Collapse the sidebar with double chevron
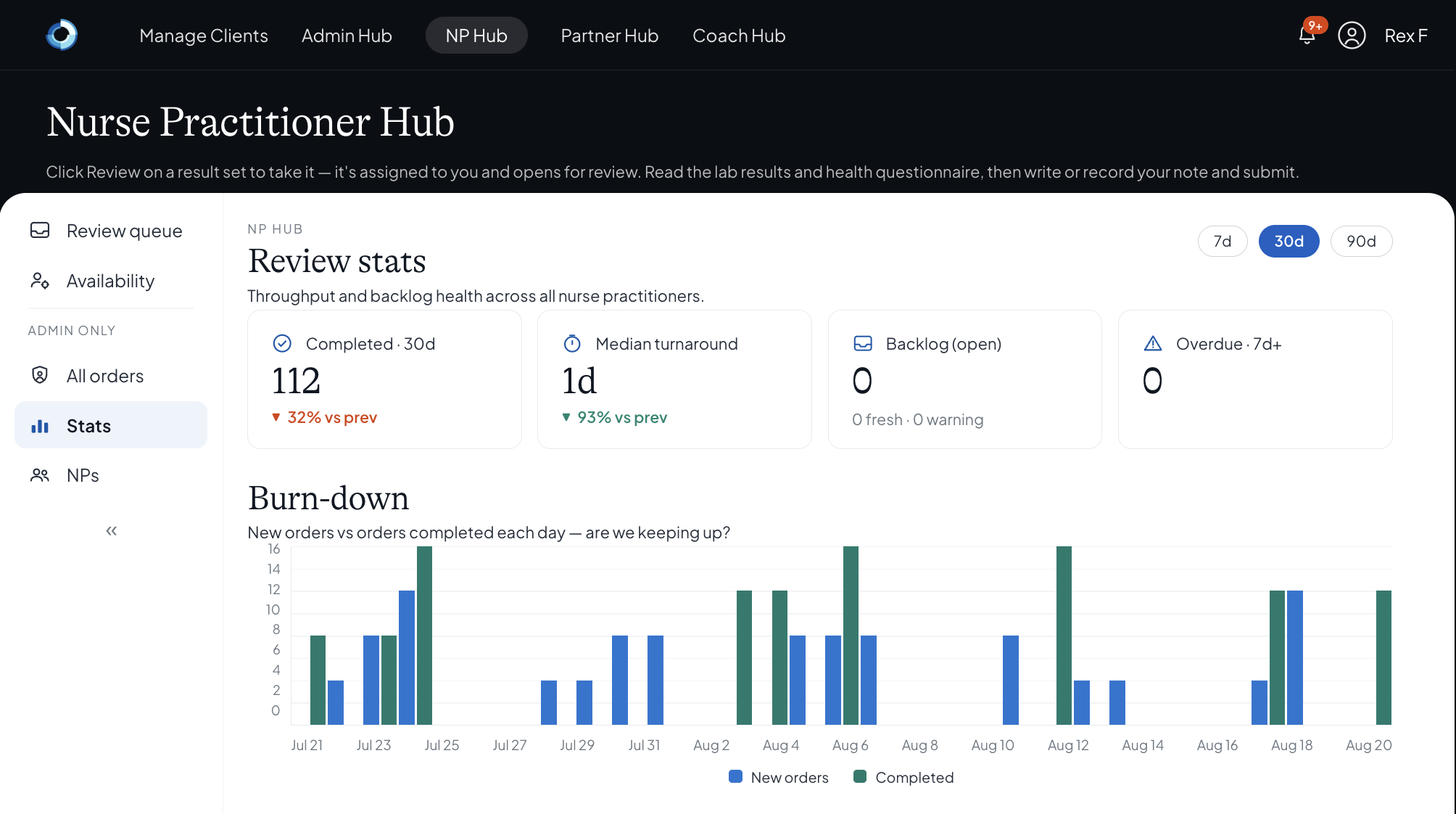Image resolution: width=1456 pixels, height=814 pixels. coord(111,531)
